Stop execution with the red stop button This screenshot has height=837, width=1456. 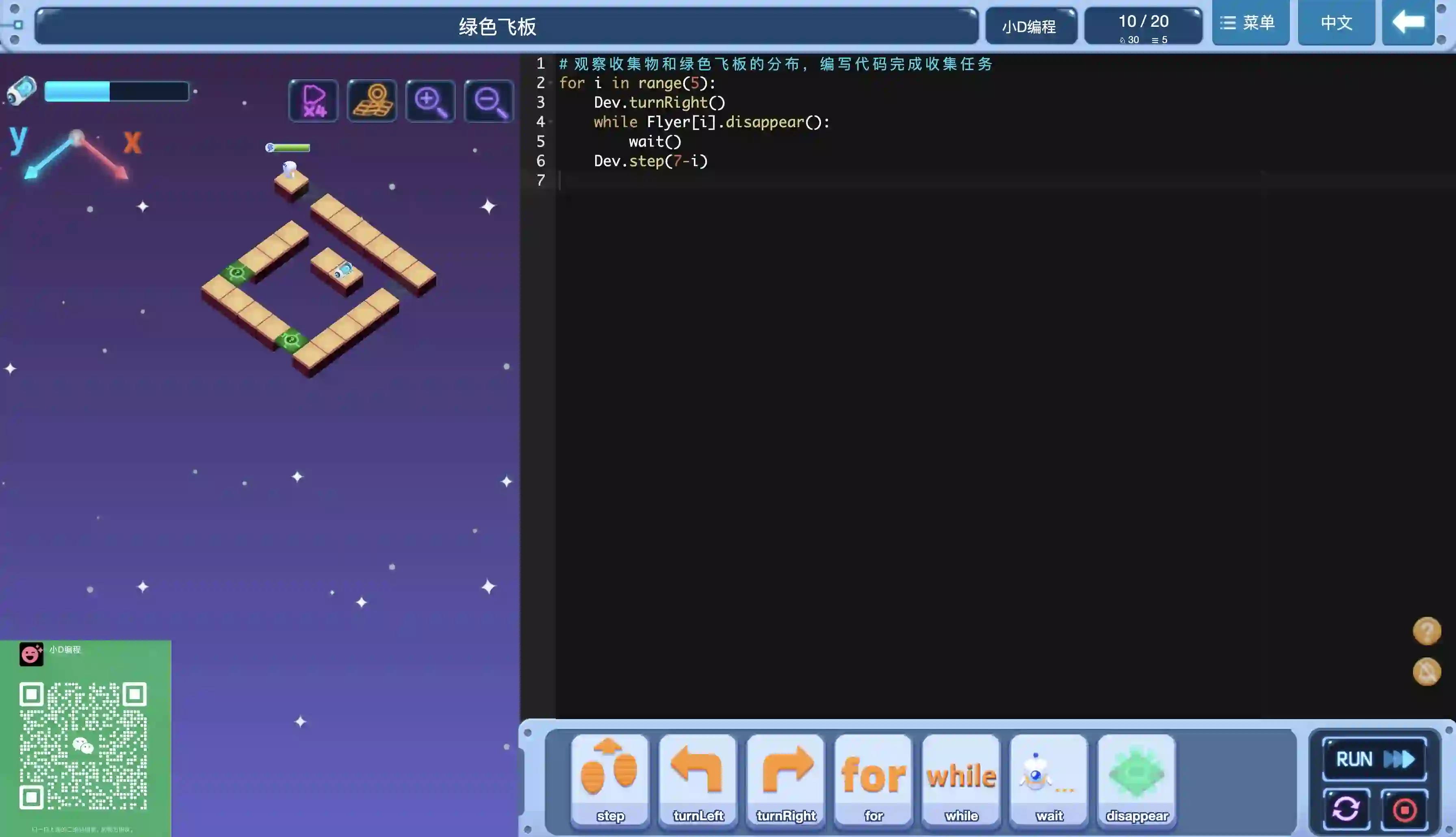point(1404,809)
